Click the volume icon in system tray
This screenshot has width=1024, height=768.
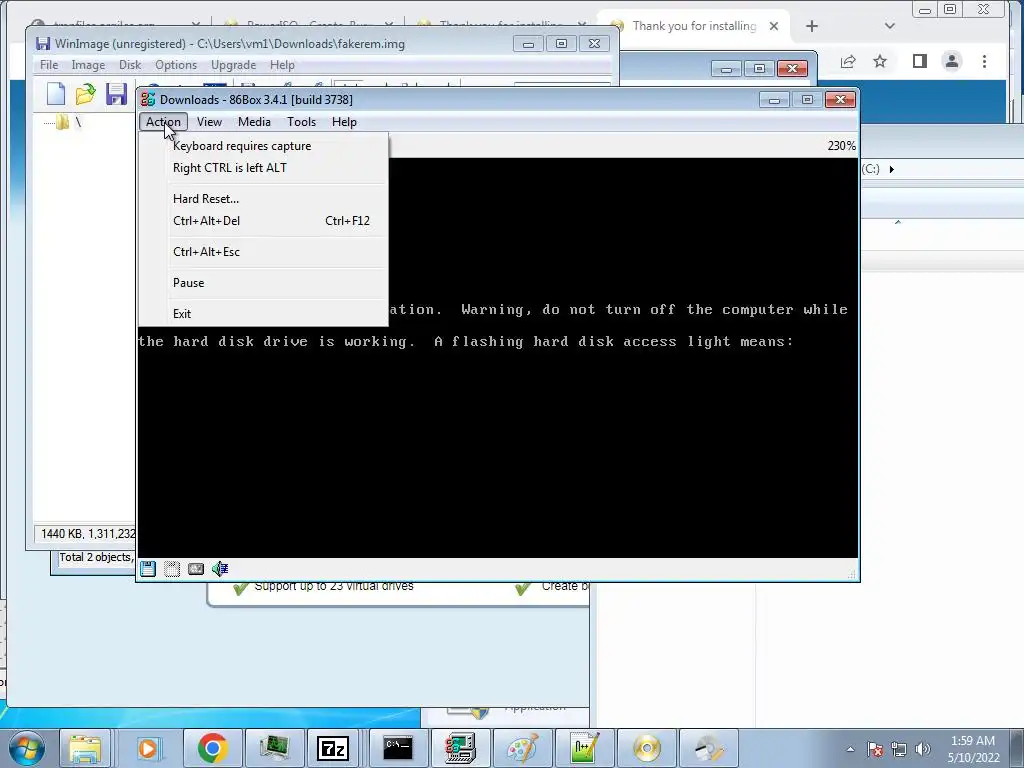(923, 749)
